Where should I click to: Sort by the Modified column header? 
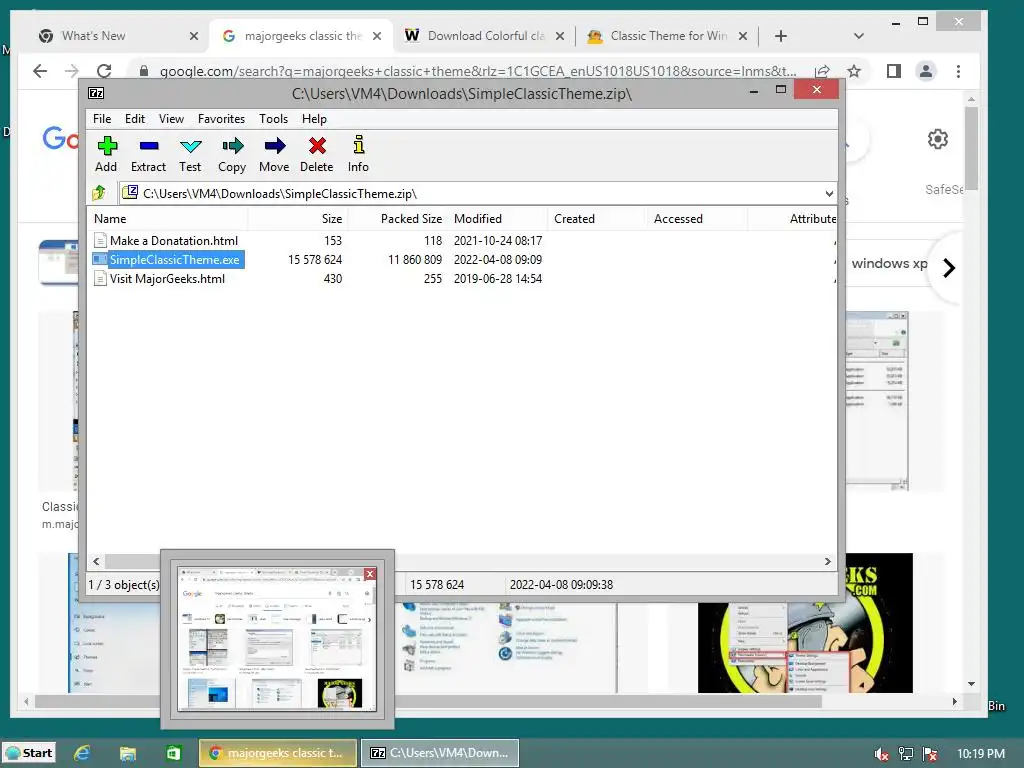(497, 219)
